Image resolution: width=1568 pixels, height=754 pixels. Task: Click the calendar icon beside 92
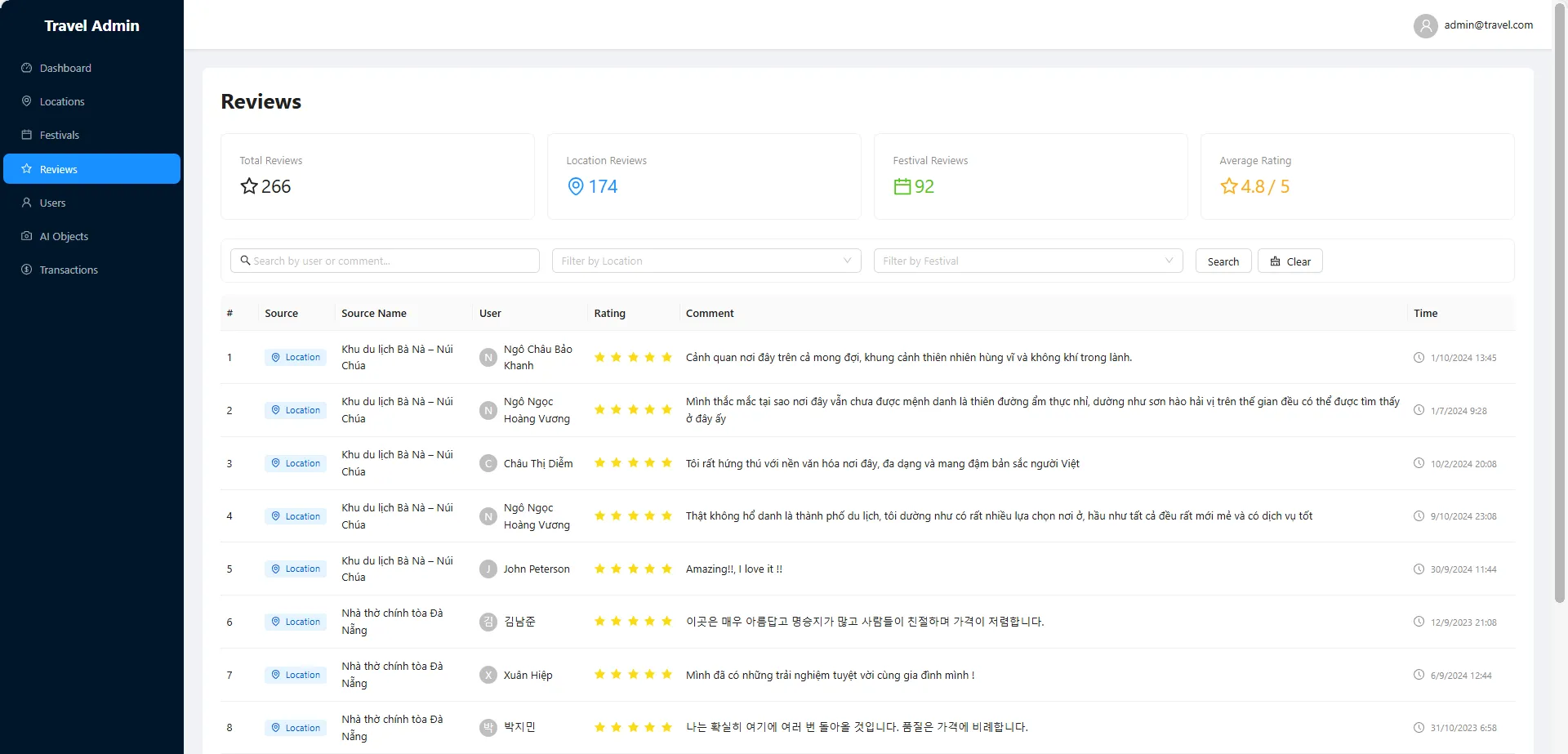click(x=902, y=186)
